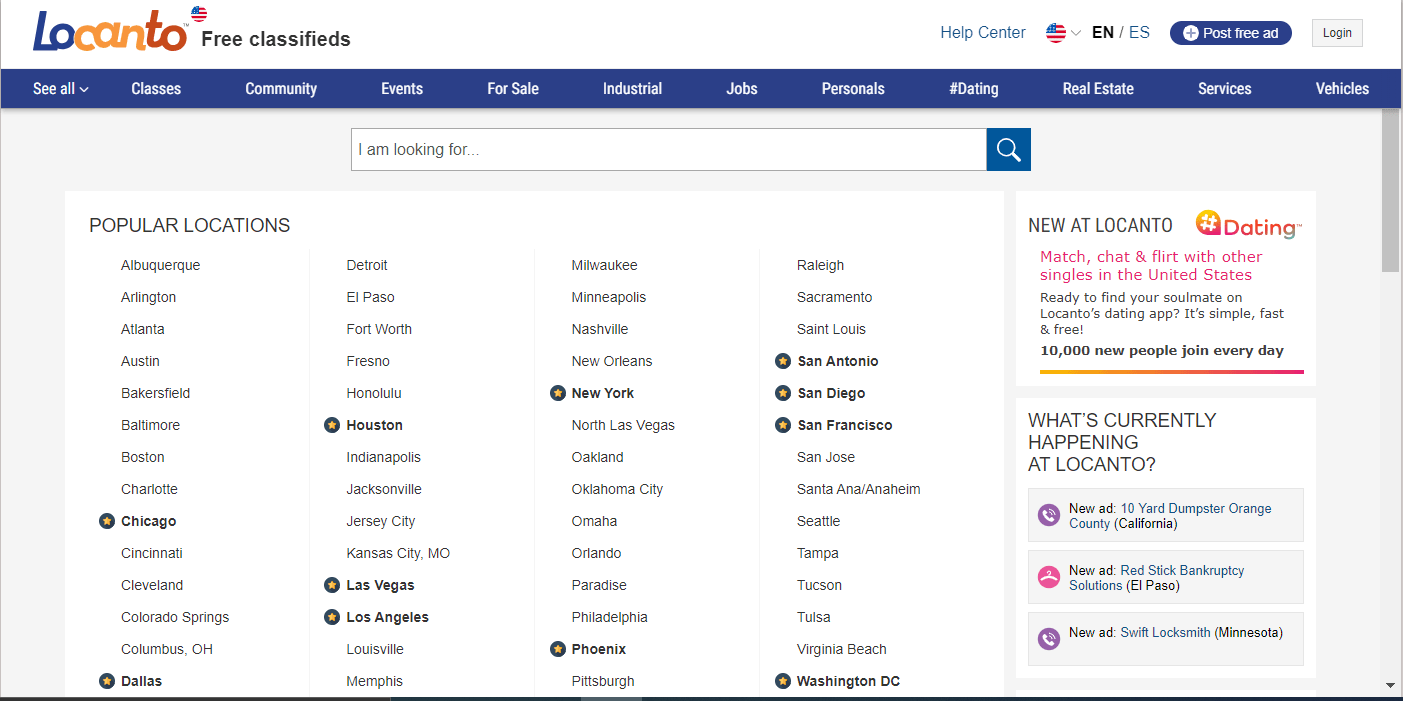Click the #Dating logo in sidebar

point(1249,225)
